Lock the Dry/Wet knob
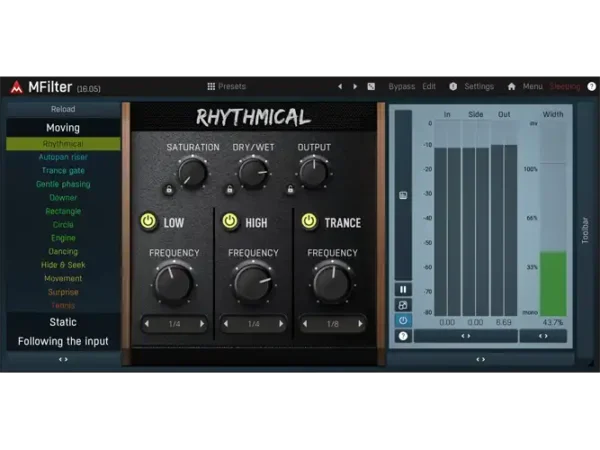This screenshot has width=600, height=450. pos(230,189)
